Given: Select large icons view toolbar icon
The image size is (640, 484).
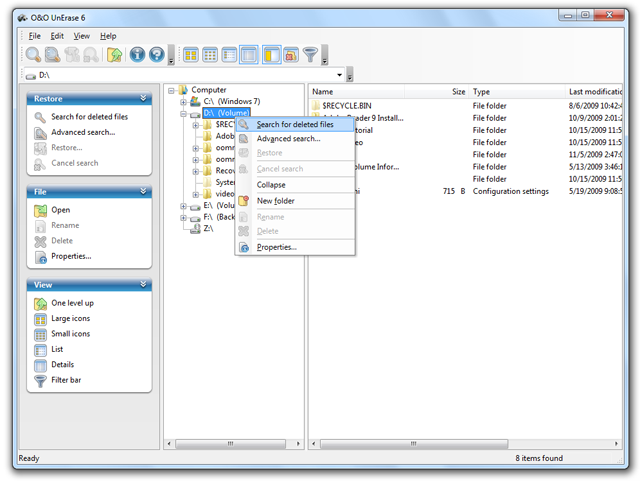Looking at the screenshot, I should 191,55.
